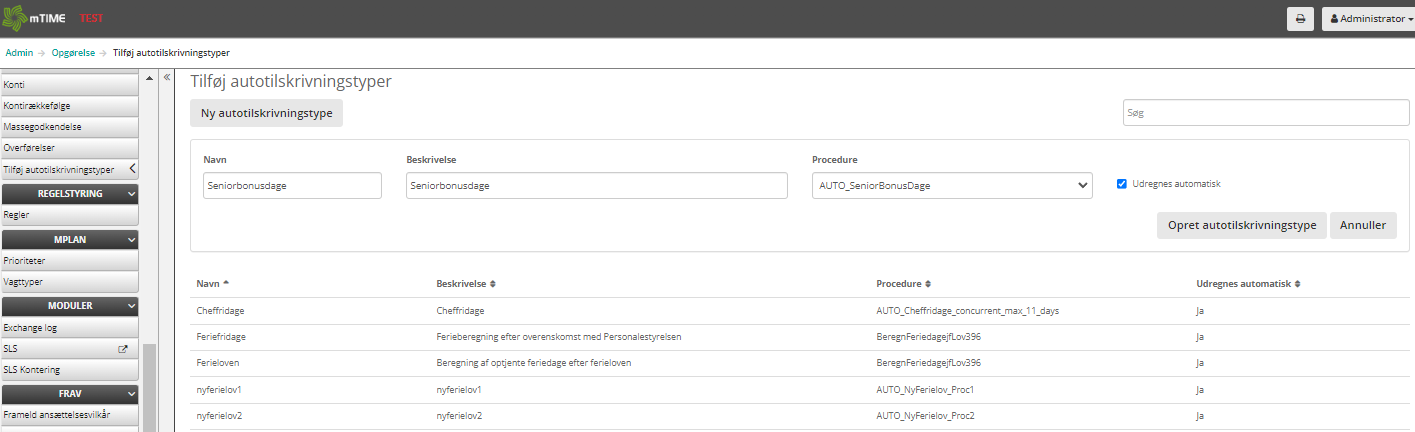Click Opret autotilskrivningstype button
The width and height of the screenshot is (1415, 432).
click(x=1241, y=225)
